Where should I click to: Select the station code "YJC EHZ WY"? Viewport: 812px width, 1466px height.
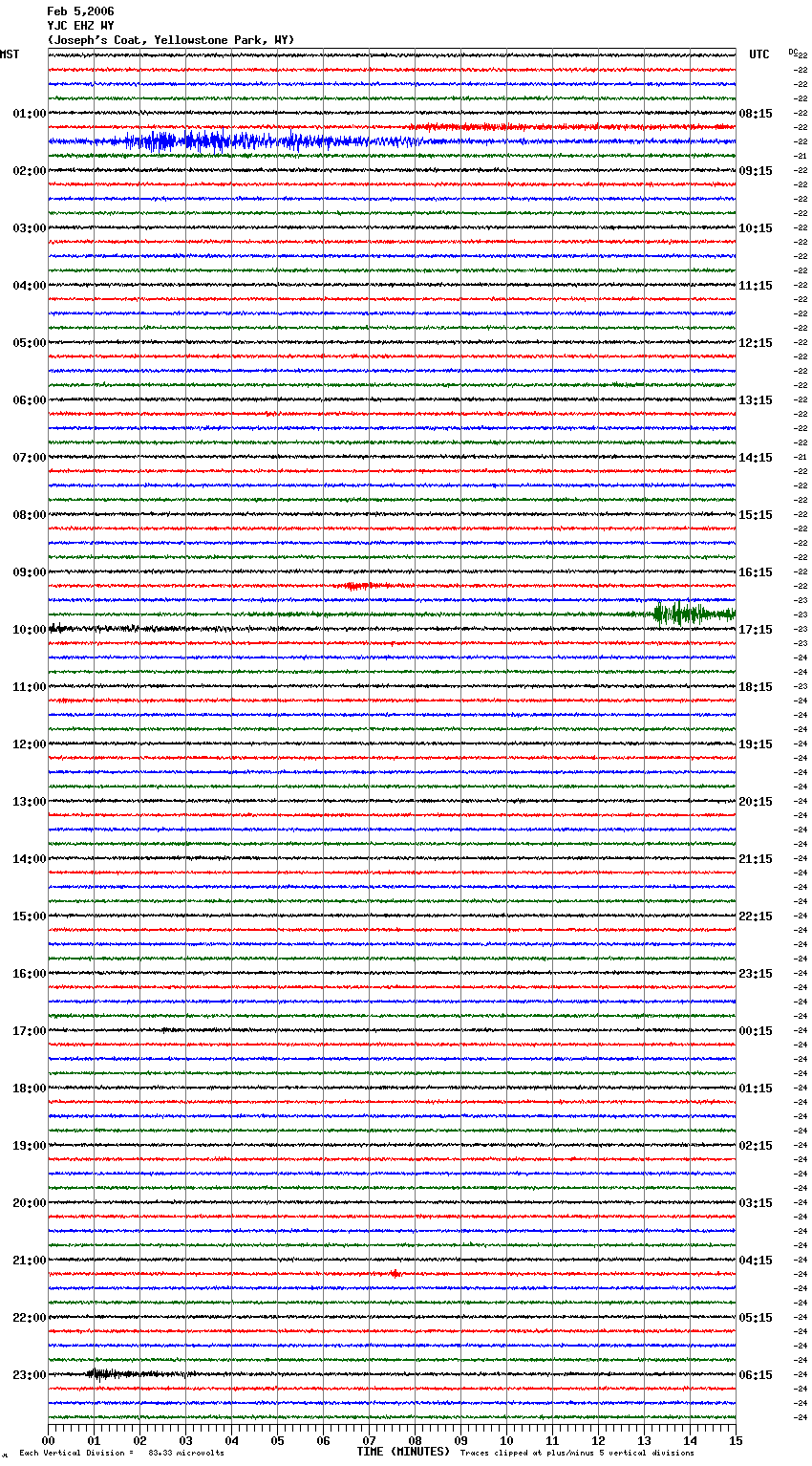[80, 26]
